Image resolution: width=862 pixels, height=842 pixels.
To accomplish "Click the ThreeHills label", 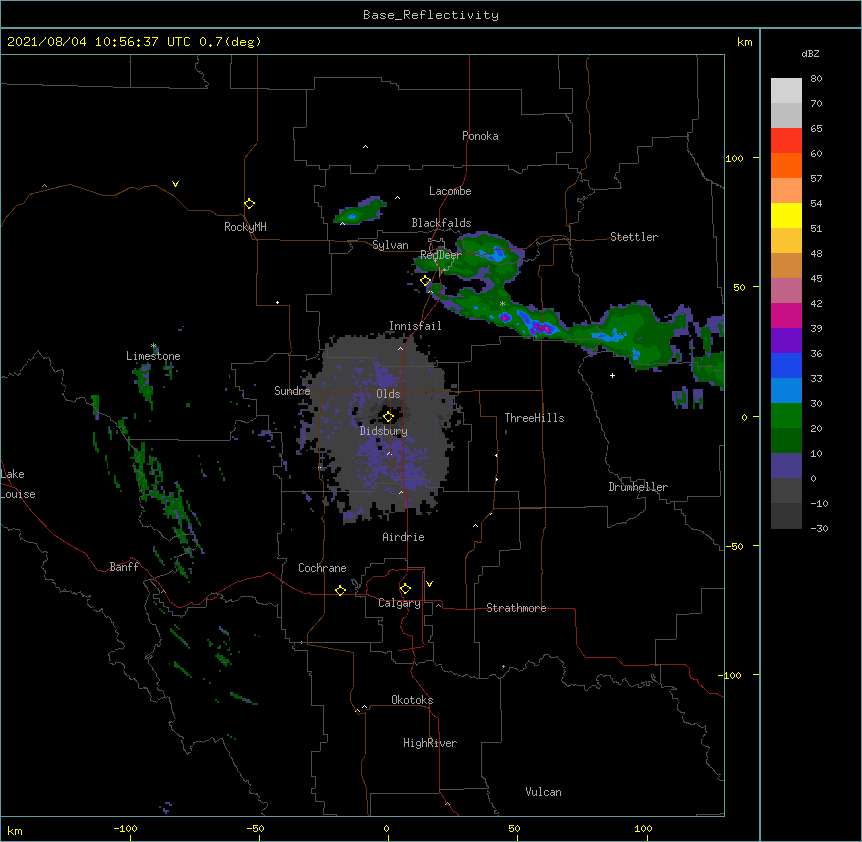I will (x=534, y=418).
